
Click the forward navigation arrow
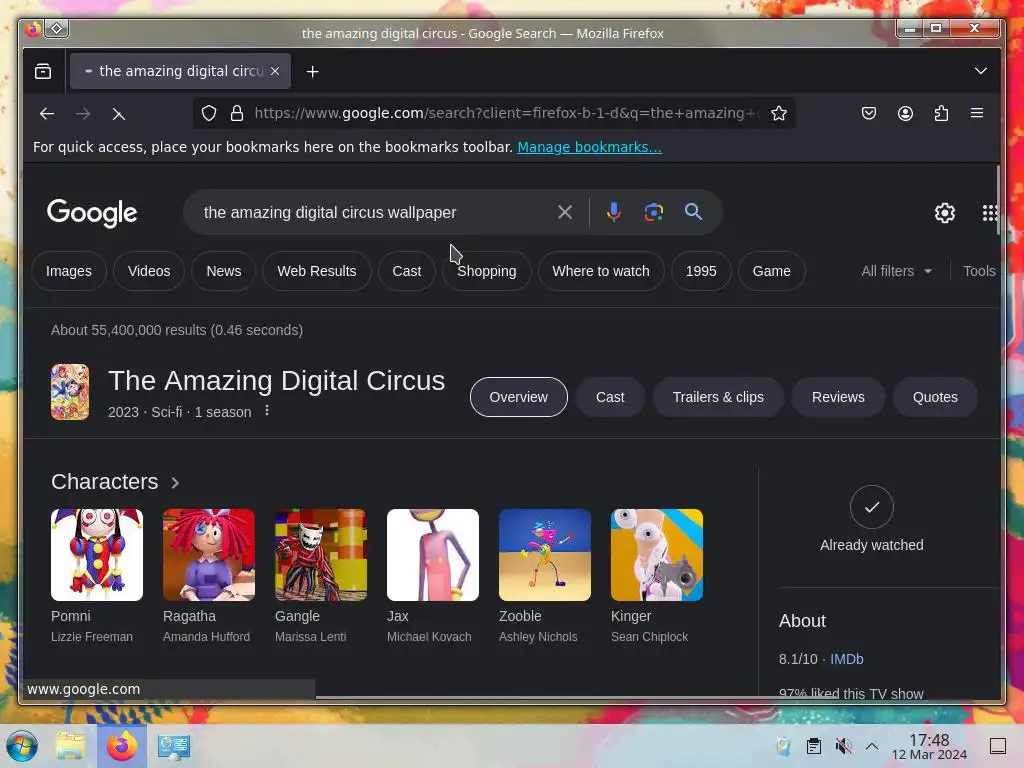[82, 114]
